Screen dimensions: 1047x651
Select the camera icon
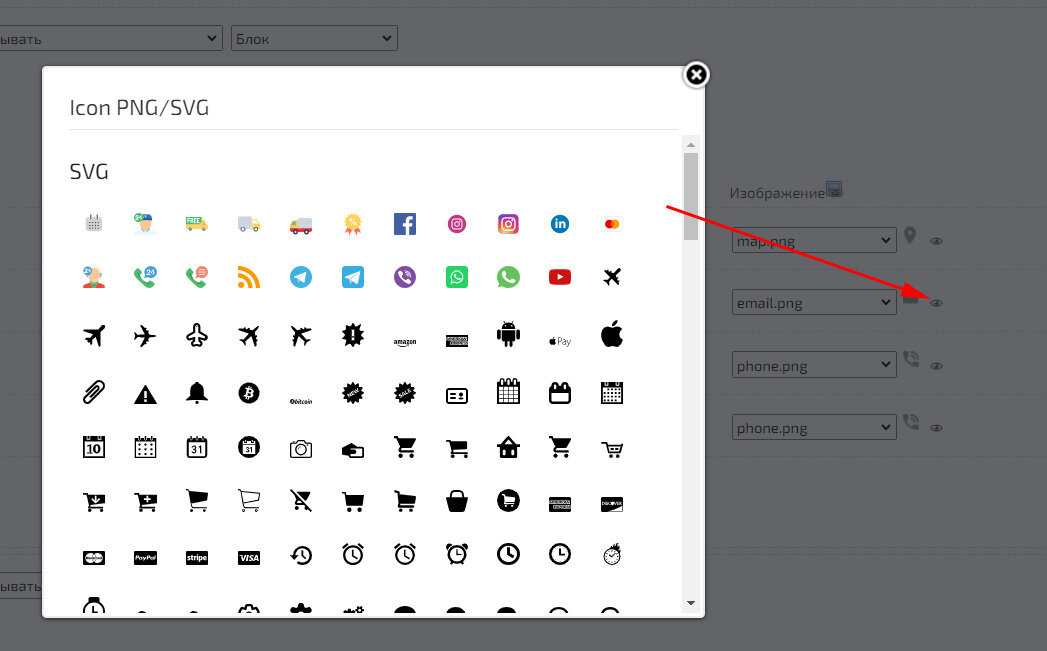point(301,449)
